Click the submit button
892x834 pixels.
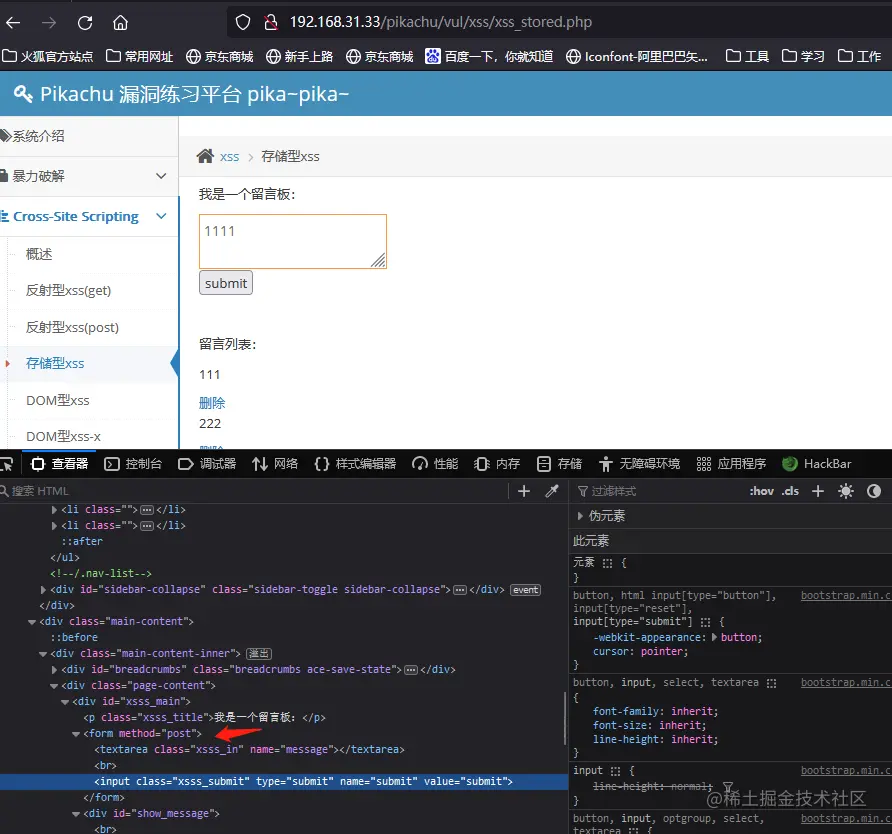[226, 283]
